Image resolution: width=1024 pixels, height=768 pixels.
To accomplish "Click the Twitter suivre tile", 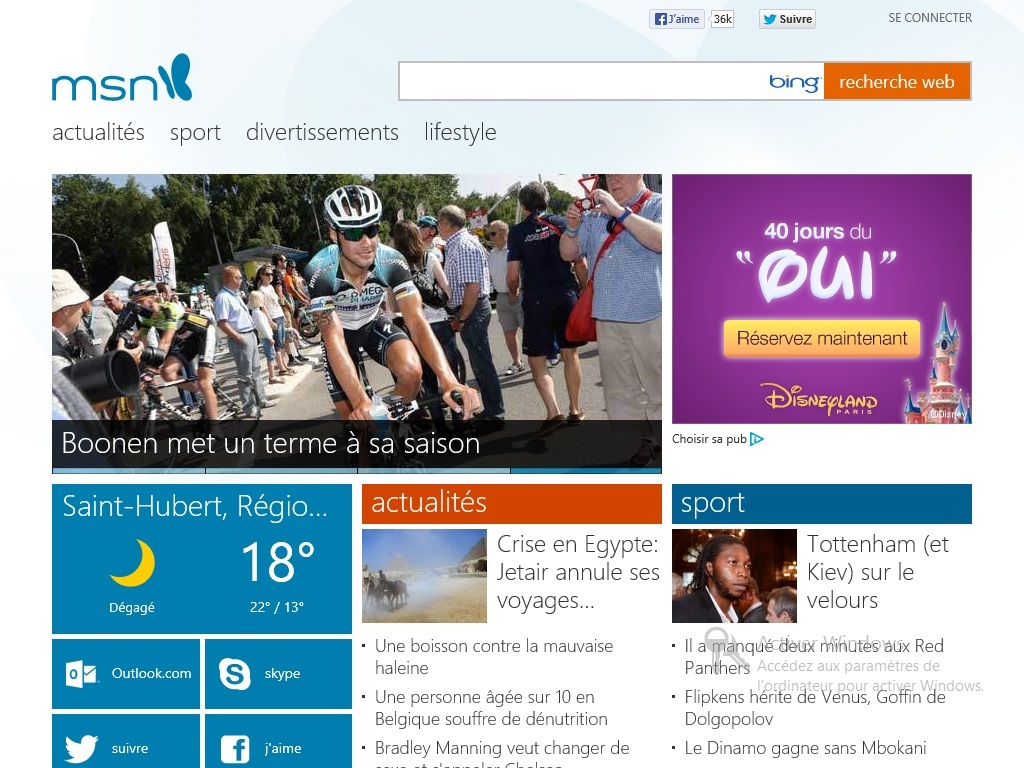I will [126, 741].
